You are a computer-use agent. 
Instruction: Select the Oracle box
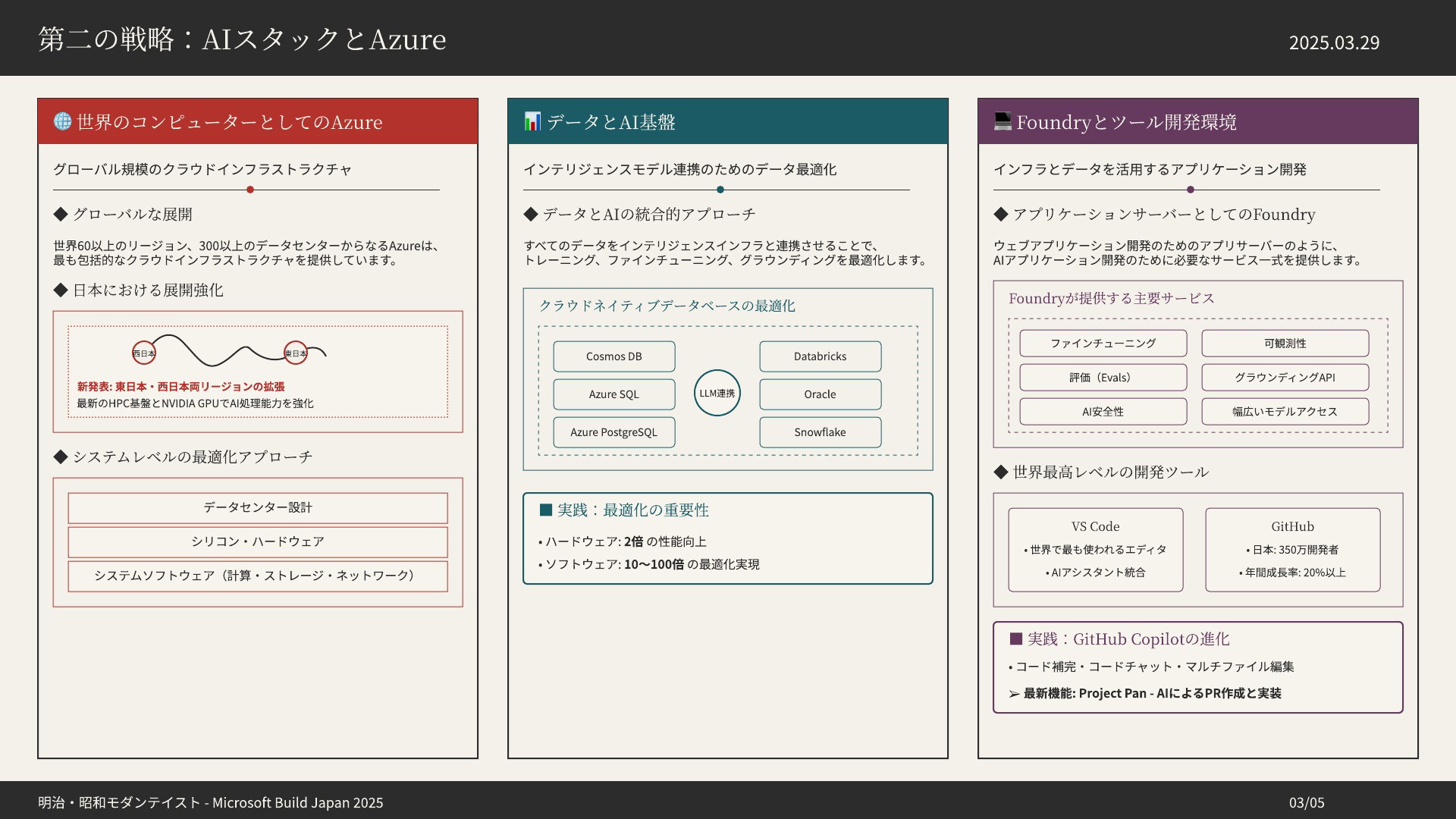click(x=821, y=394)
